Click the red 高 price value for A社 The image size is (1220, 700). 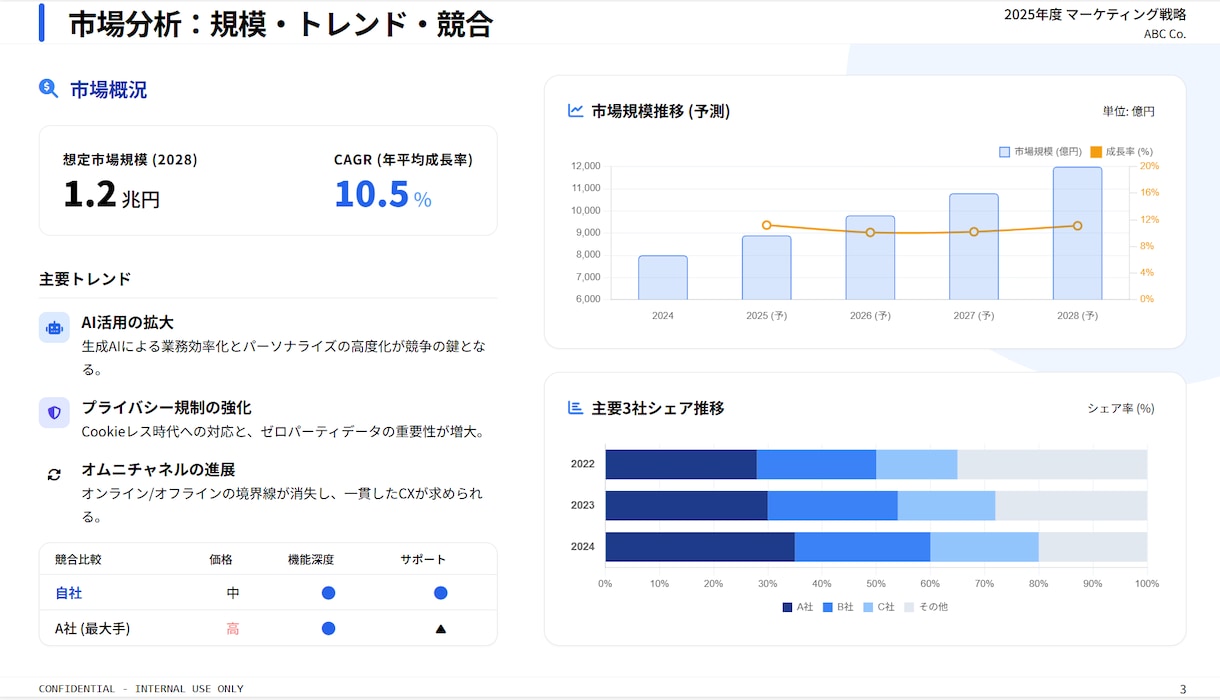coord(233,629)
